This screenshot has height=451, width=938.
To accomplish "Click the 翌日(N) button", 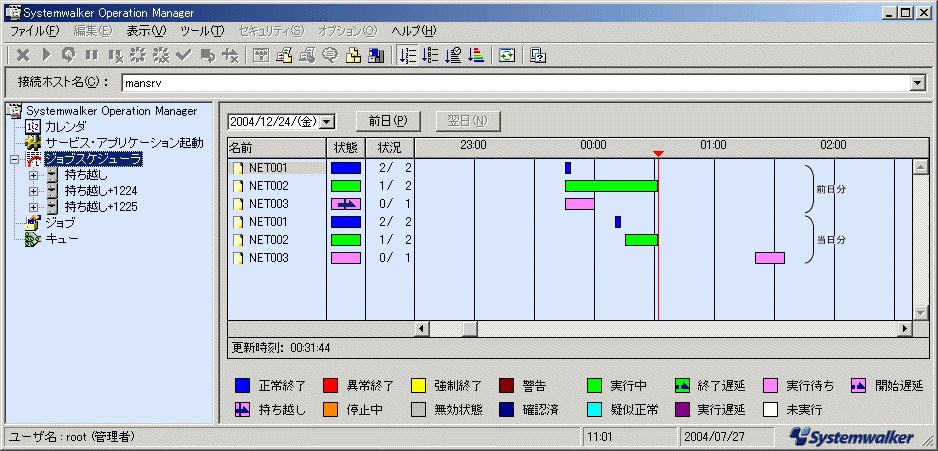I will coord(468,121).
